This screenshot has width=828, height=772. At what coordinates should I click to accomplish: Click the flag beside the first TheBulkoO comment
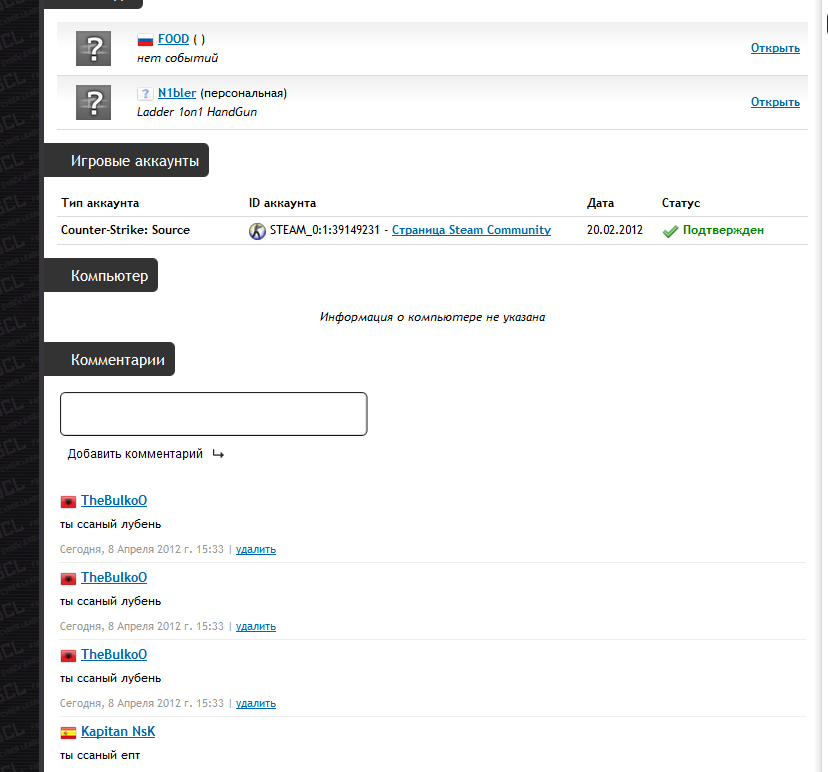(x=68, y=501)
